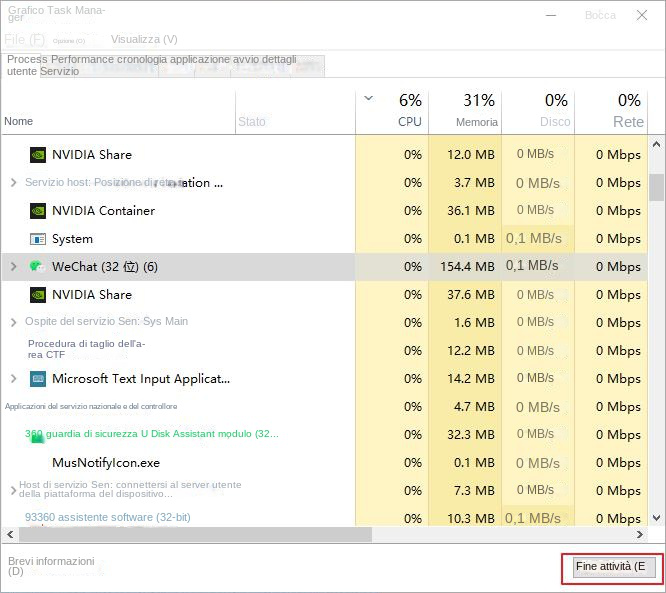Click the System process icon
This screenshot has height=593, width=666.
[x=38, y=239]
